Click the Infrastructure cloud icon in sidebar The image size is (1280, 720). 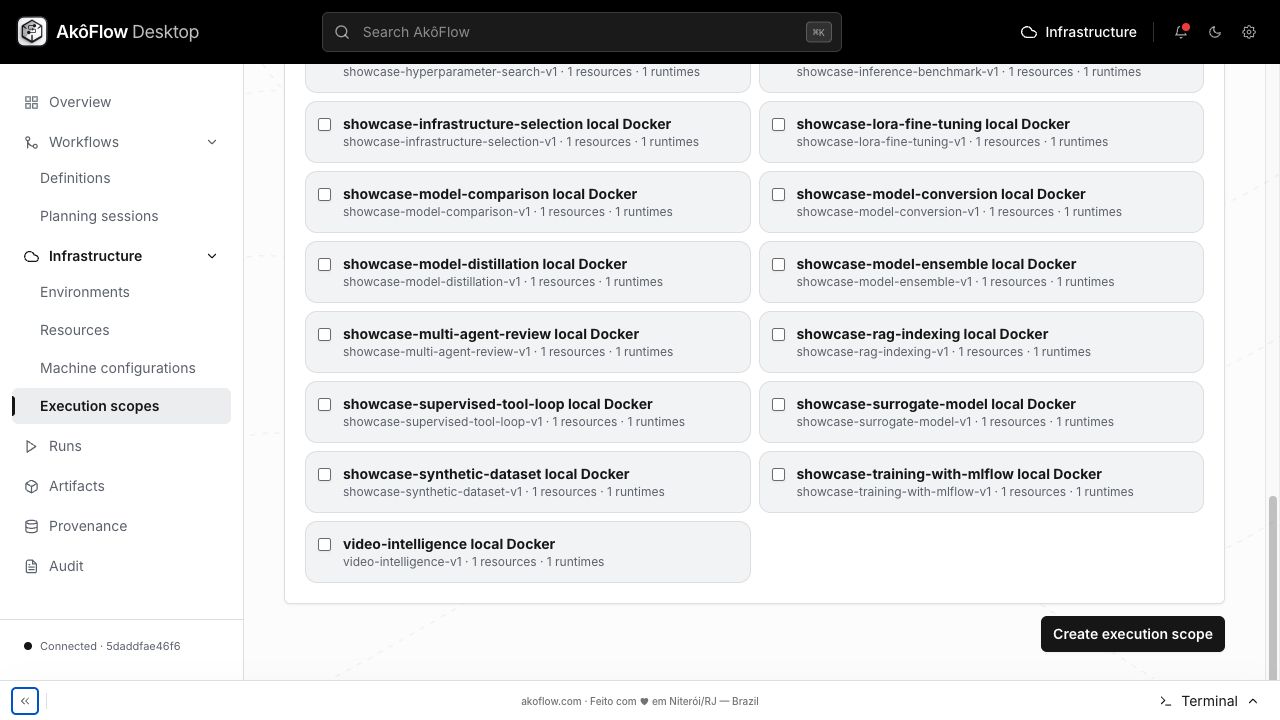31,256
